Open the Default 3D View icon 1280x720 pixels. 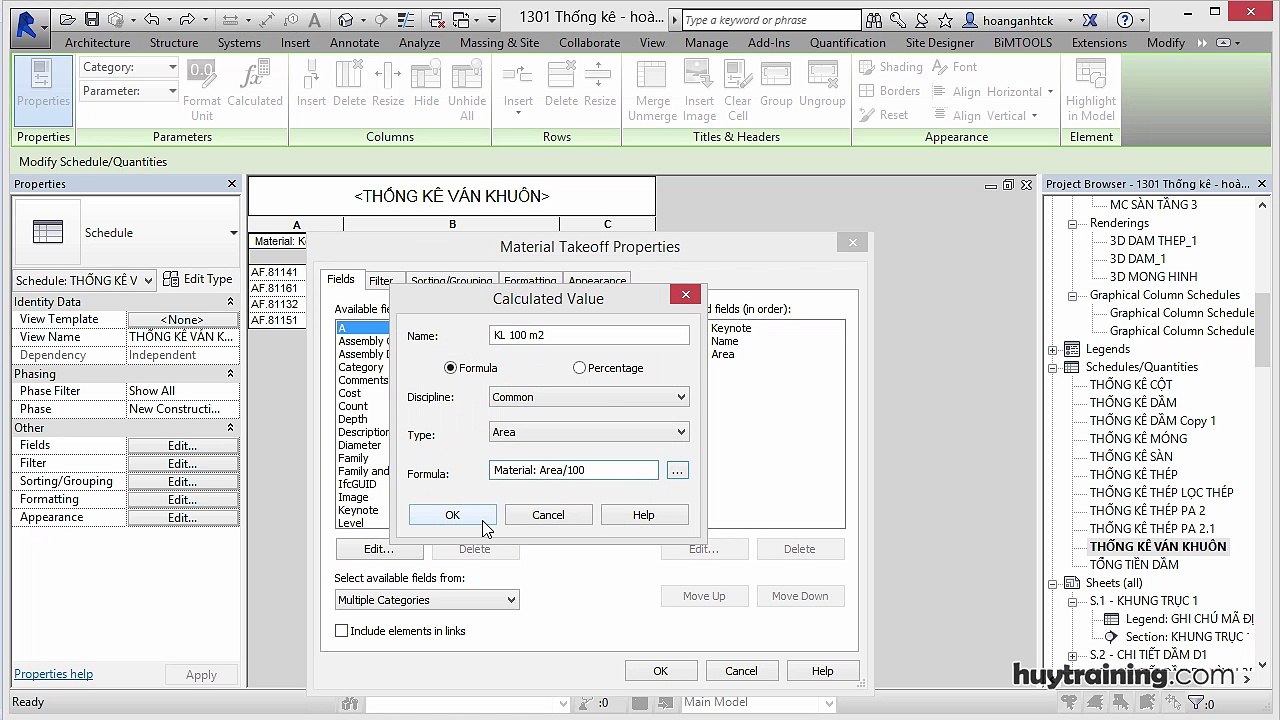coord(345,20)
